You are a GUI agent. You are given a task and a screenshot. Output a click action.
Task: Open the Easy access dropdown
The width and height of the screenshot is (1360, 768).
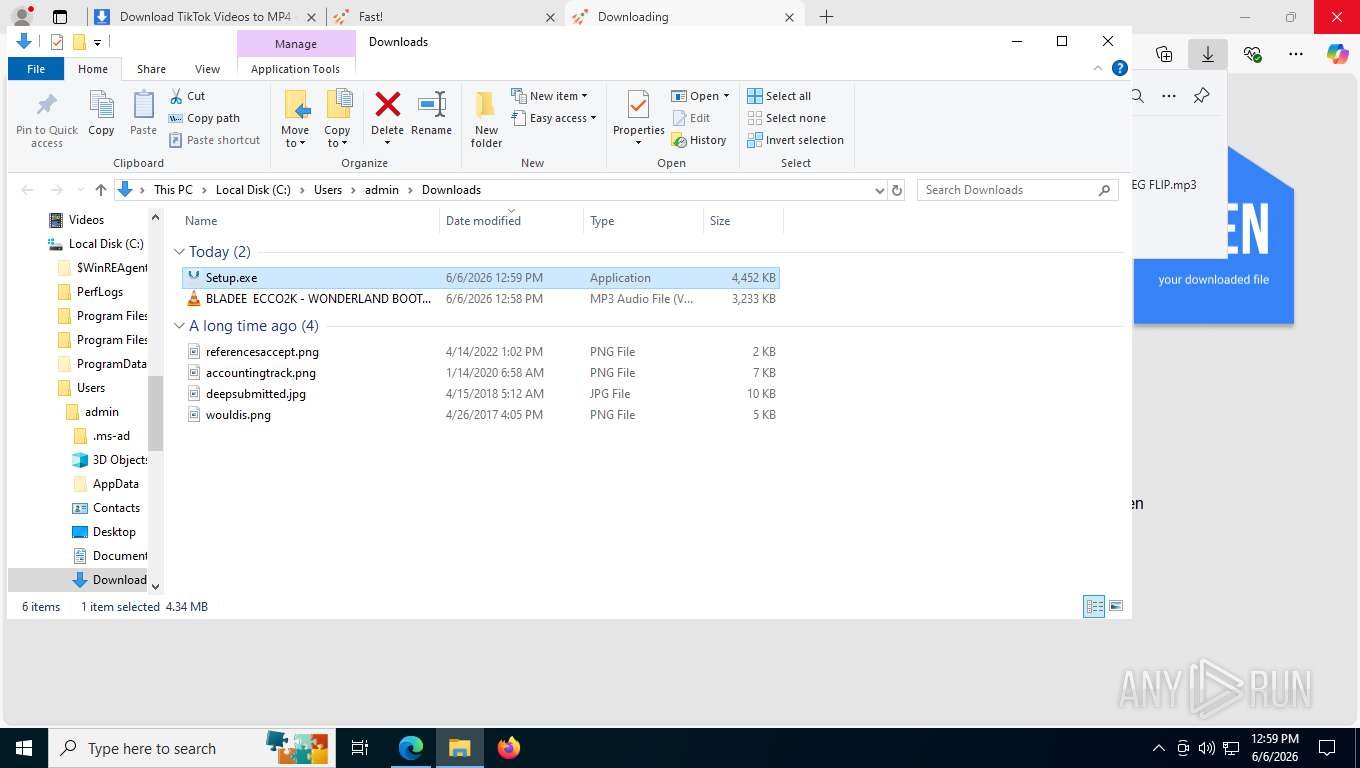[553, 118]
